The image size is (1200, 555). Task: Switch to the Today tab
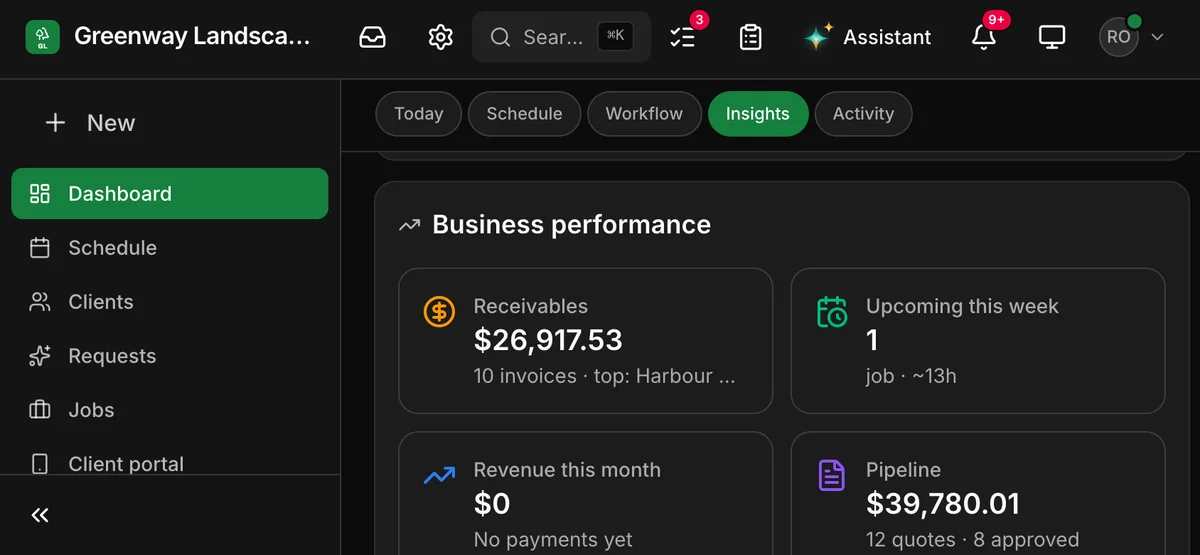coord(418,114)
